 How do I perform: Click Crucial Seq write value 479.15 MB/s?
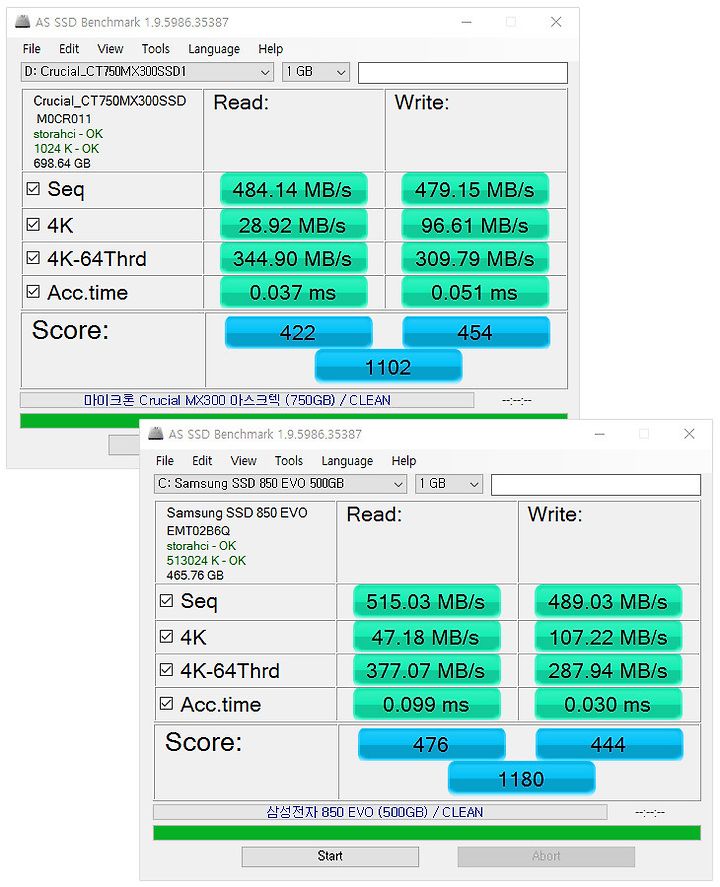[x=475, y=189]
